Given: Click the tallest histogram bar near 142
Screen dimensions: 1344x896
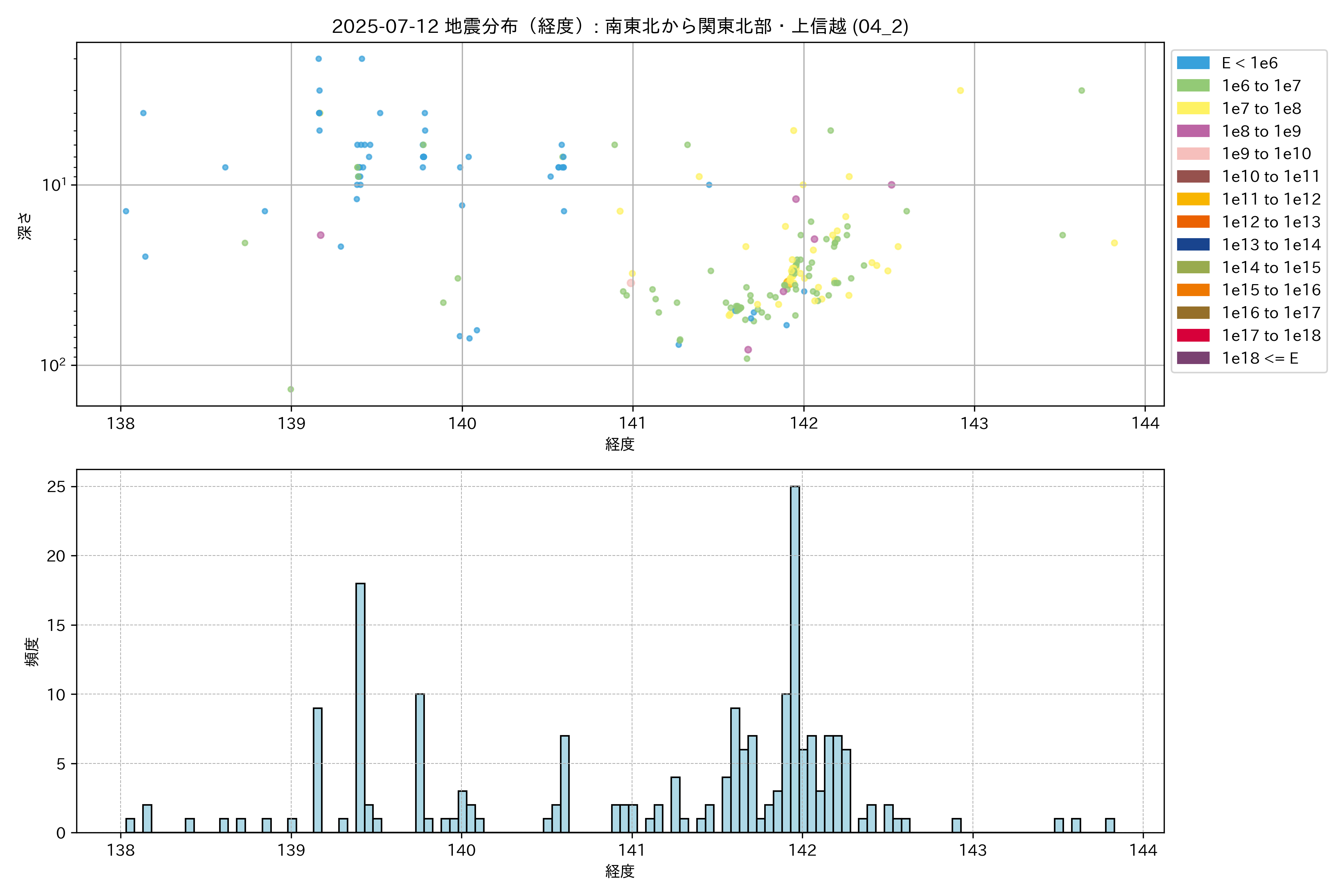Looking at the screenshot, I should point(795,657).
